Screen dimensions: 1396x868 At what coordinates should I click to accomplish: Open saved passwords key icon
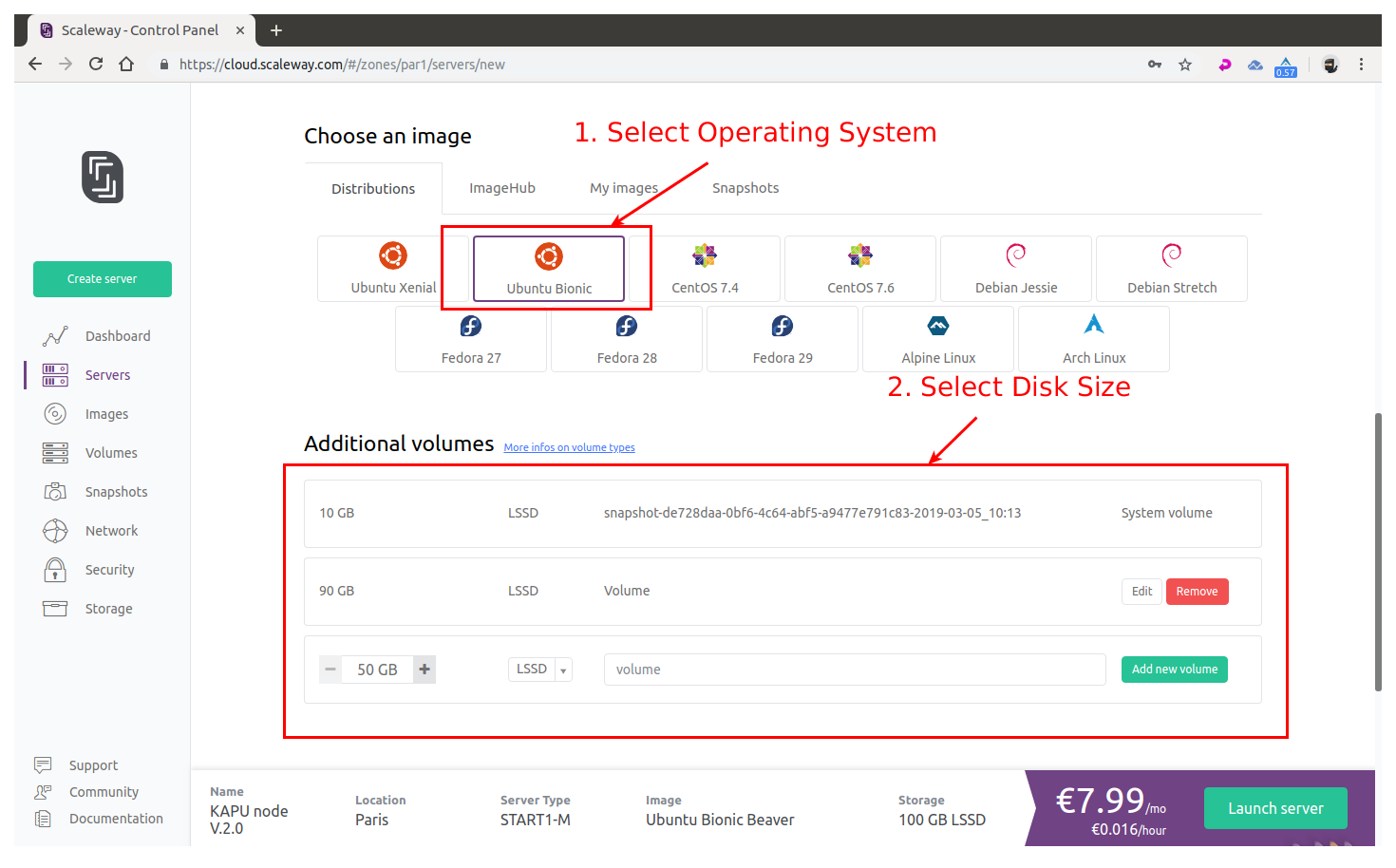(x=1155, y=65)
